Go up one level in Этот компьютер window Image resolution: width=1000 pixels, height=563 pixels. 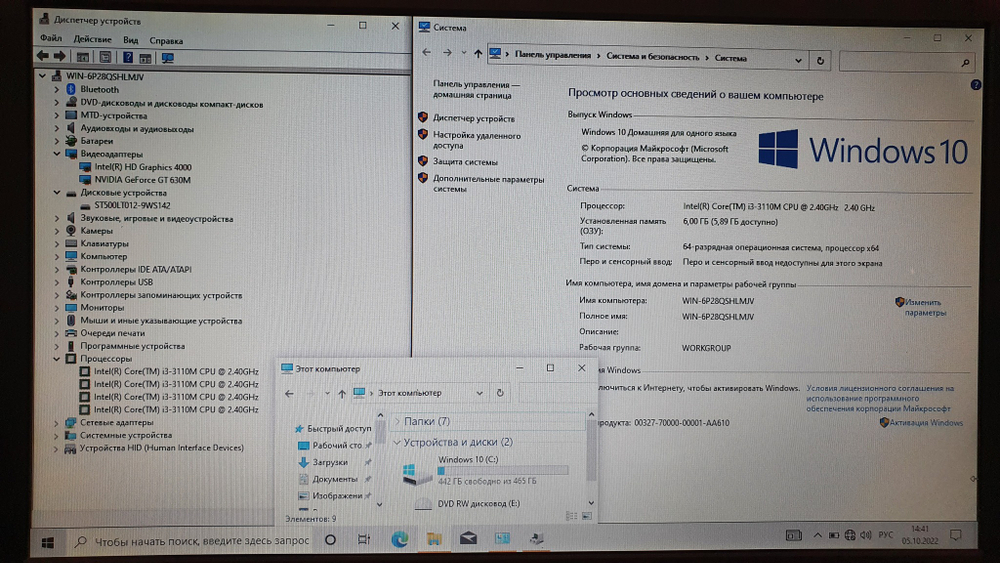click(342, 393)
